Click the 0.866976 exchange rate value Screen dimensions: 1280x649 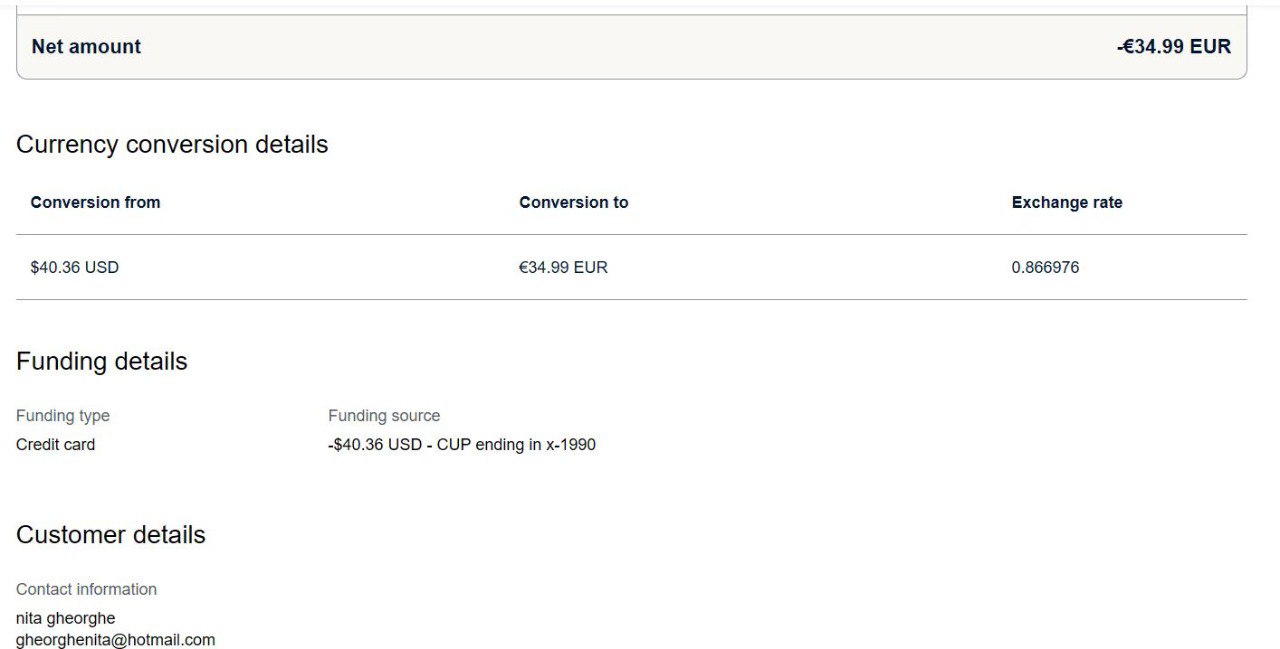[1045, 268]
